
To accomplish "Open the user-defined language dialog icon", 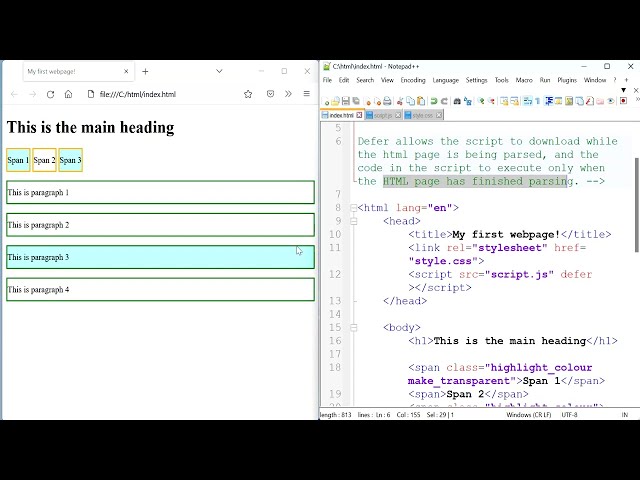I will pyautogui.click(x=558, y=101).
